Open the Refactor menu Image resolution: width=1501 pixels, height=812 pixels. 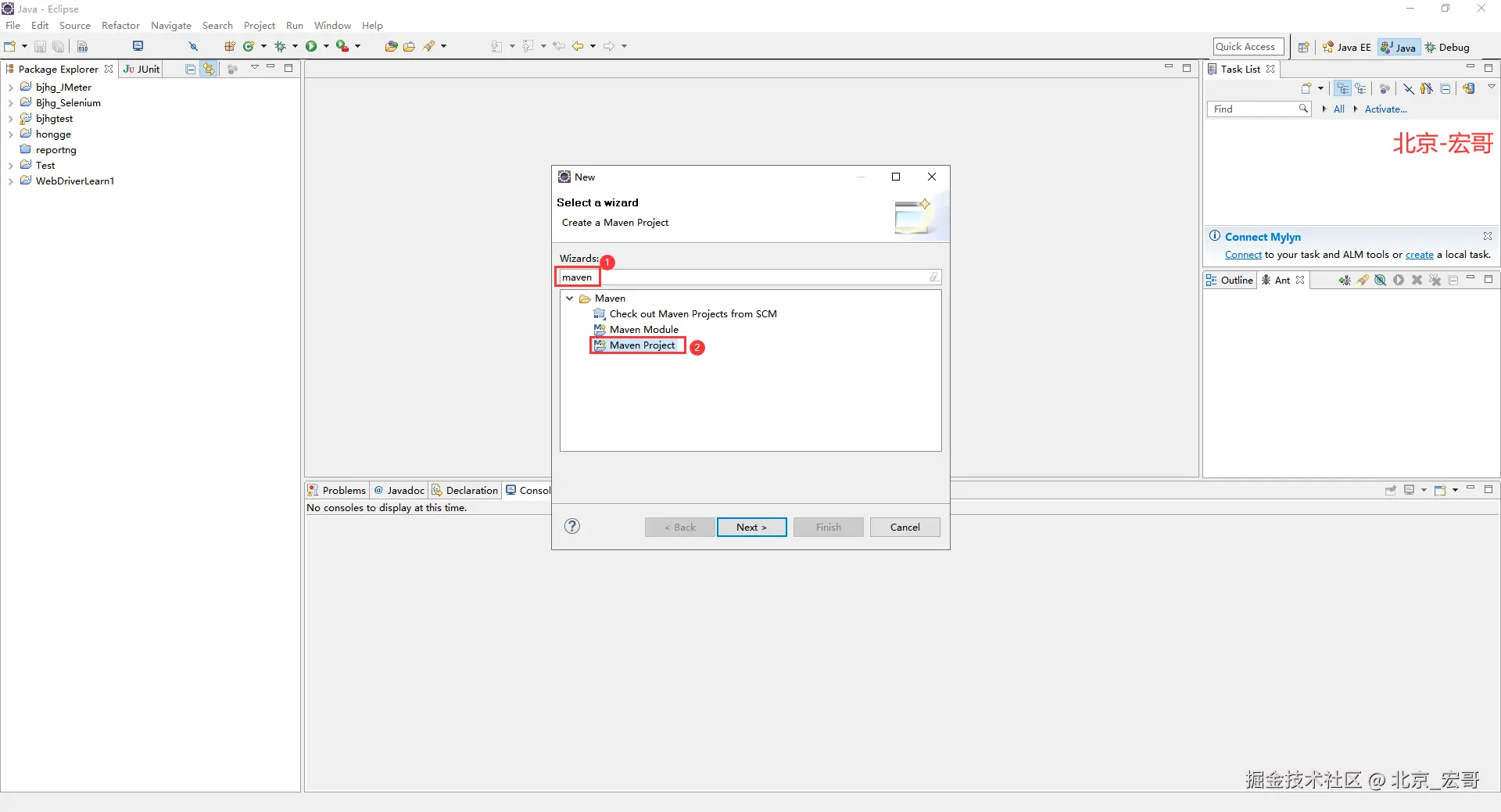(x=120, y=25)
